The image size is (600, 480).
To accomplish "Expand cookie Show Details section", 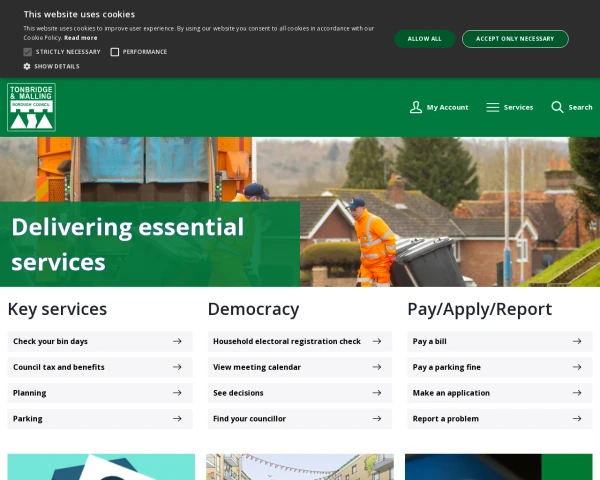I will [x=57, y=66].
